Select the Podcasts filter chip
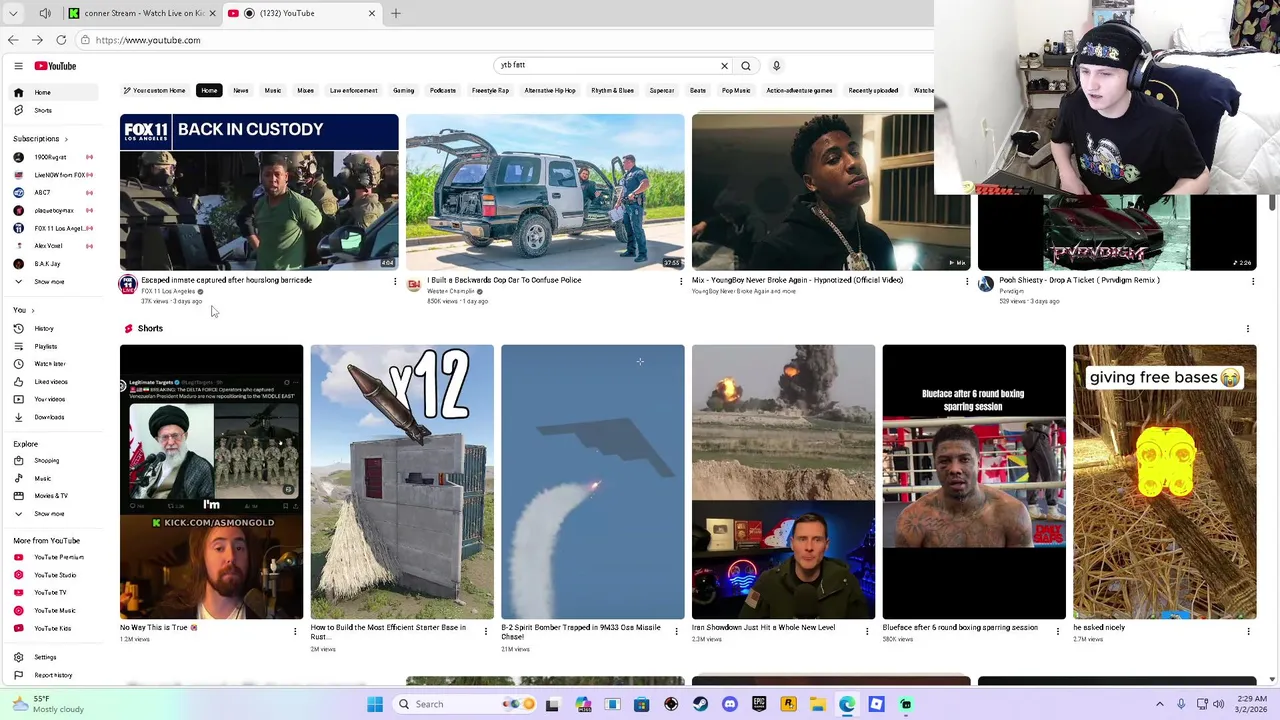 443,91
